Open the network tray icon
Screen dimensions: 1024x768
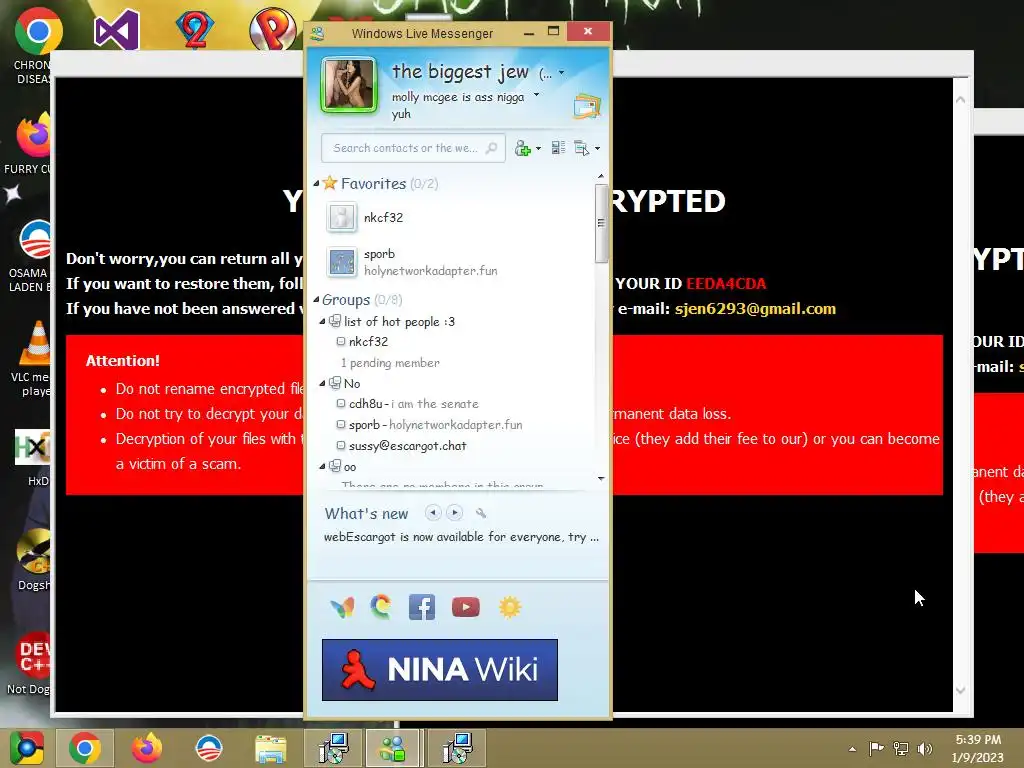(901, 749)
